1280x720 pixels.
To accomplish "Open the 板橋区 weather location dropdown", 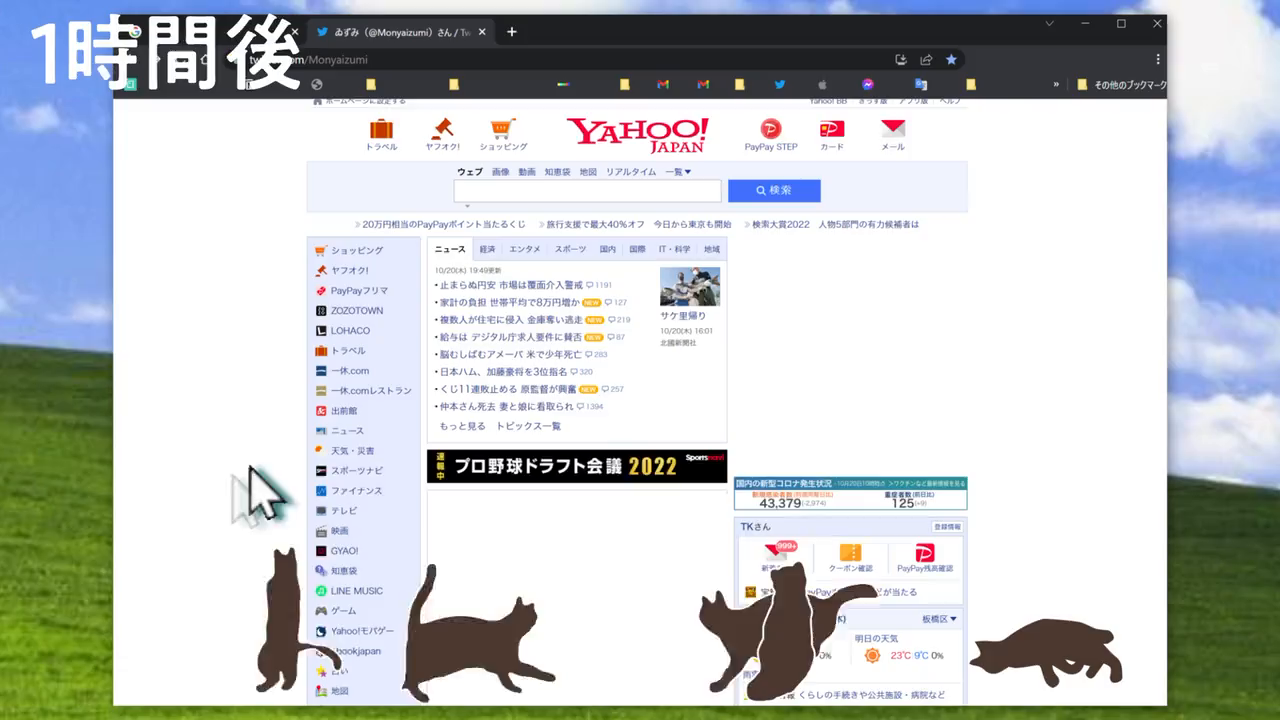I will pyautogui.click(x=939, y=619).
